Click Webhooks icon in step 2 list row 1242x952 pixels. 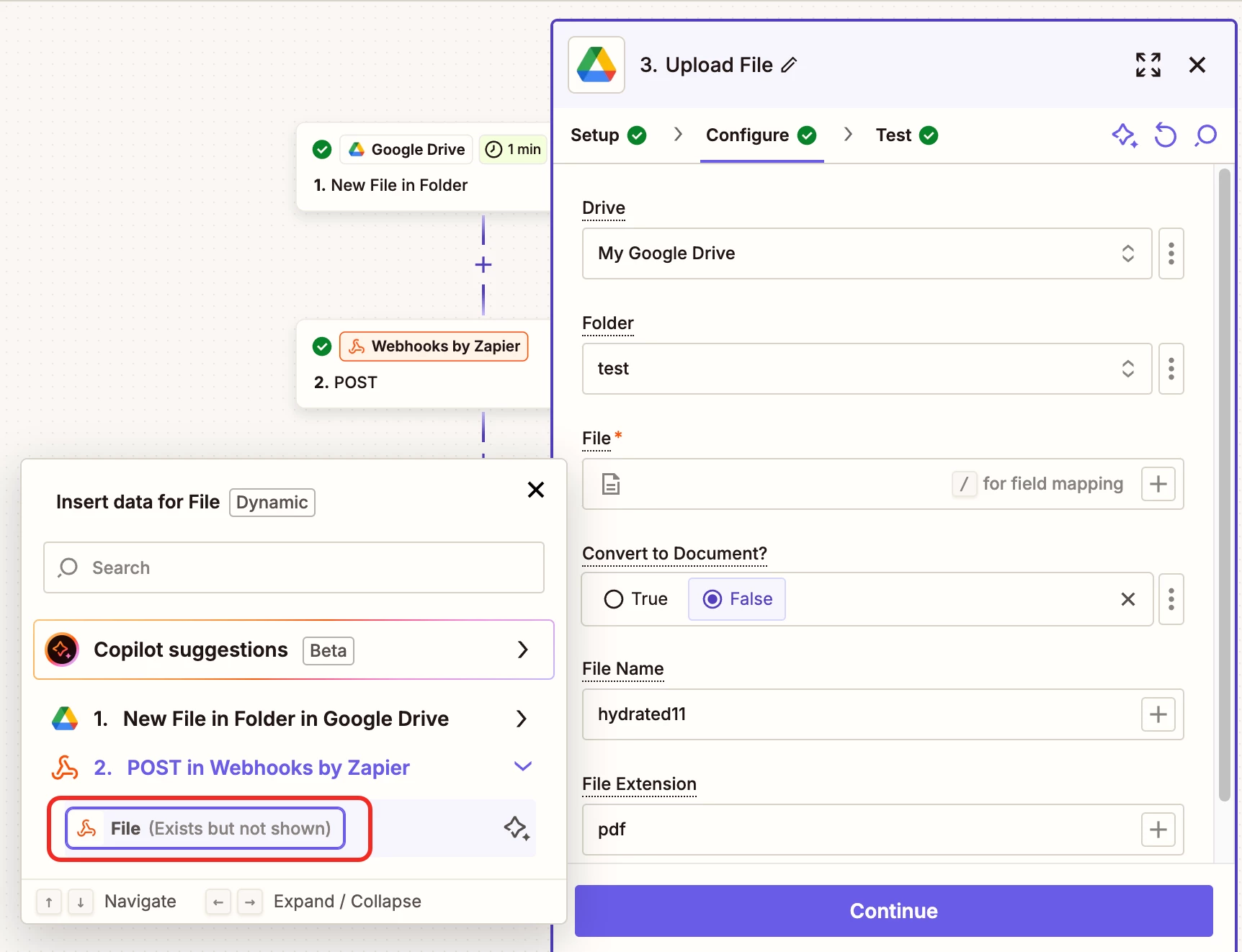pos(65,768)
